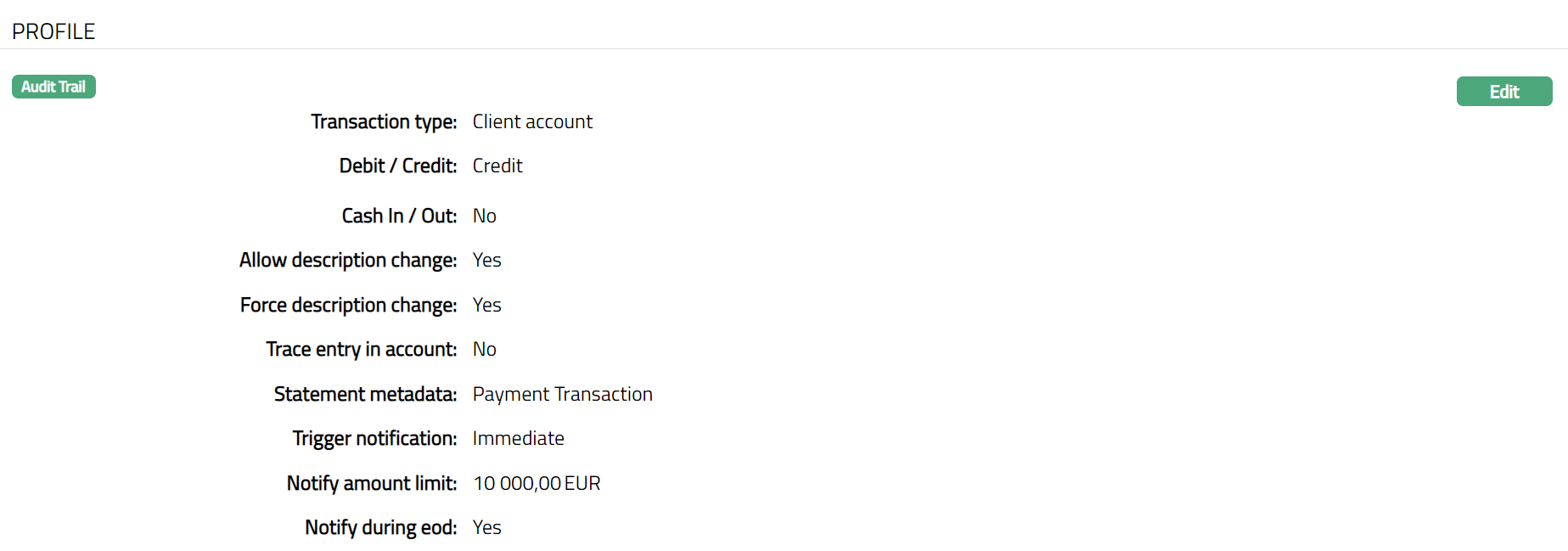The width and height of the screenshot is (1568, 551).
Task: Select the Transaction type label
Action: [x=384, y=121]
